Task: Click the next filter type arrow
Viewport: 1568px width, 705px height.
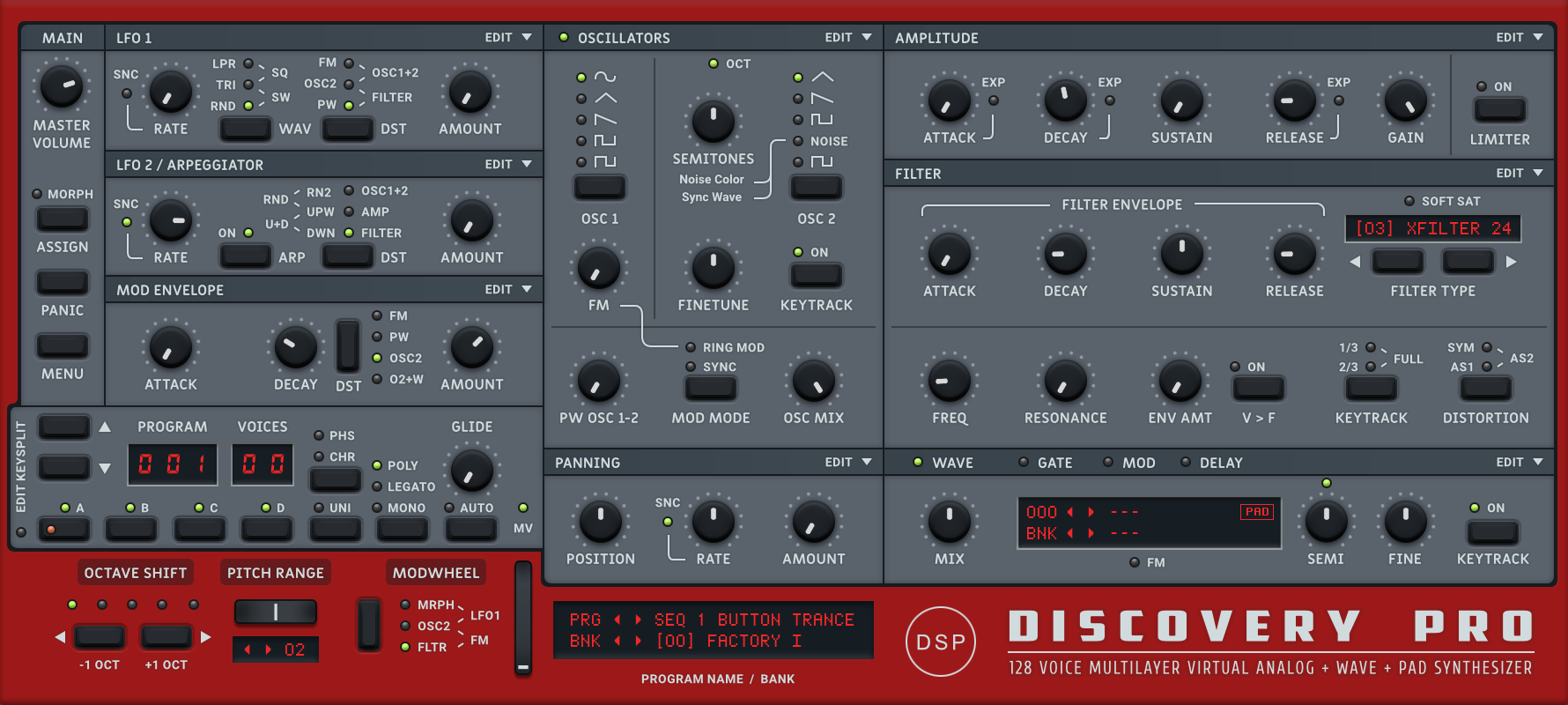Action: tap(1512, 262)
